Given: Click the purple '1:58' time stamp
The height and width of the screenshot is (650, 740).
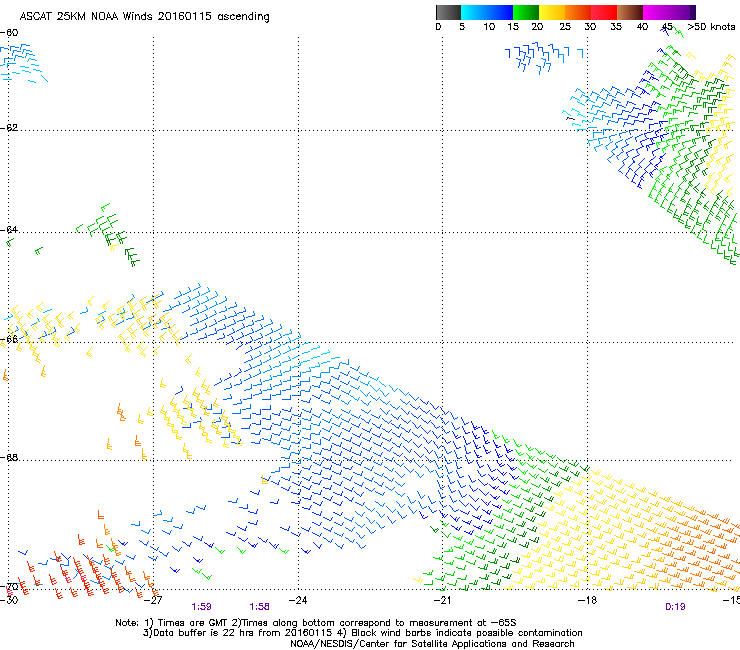Looking at the screenshot, I should [260, 607].
